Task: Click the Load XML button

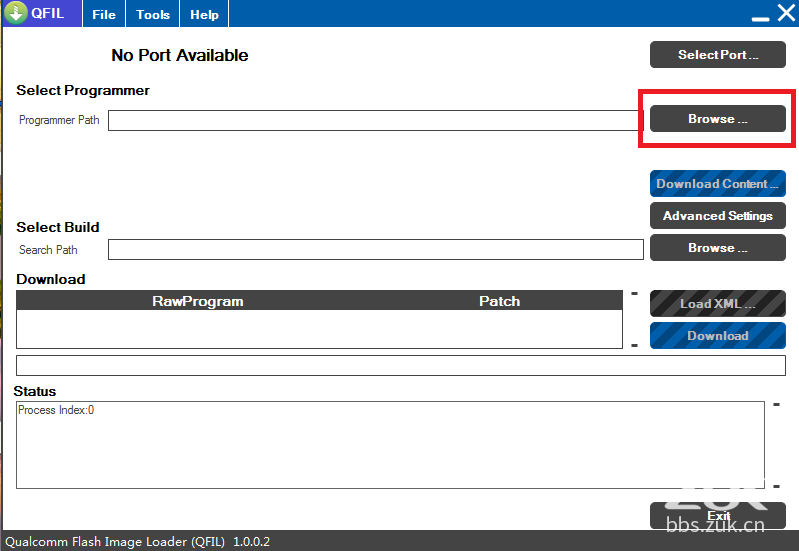Action: (717, 304)
